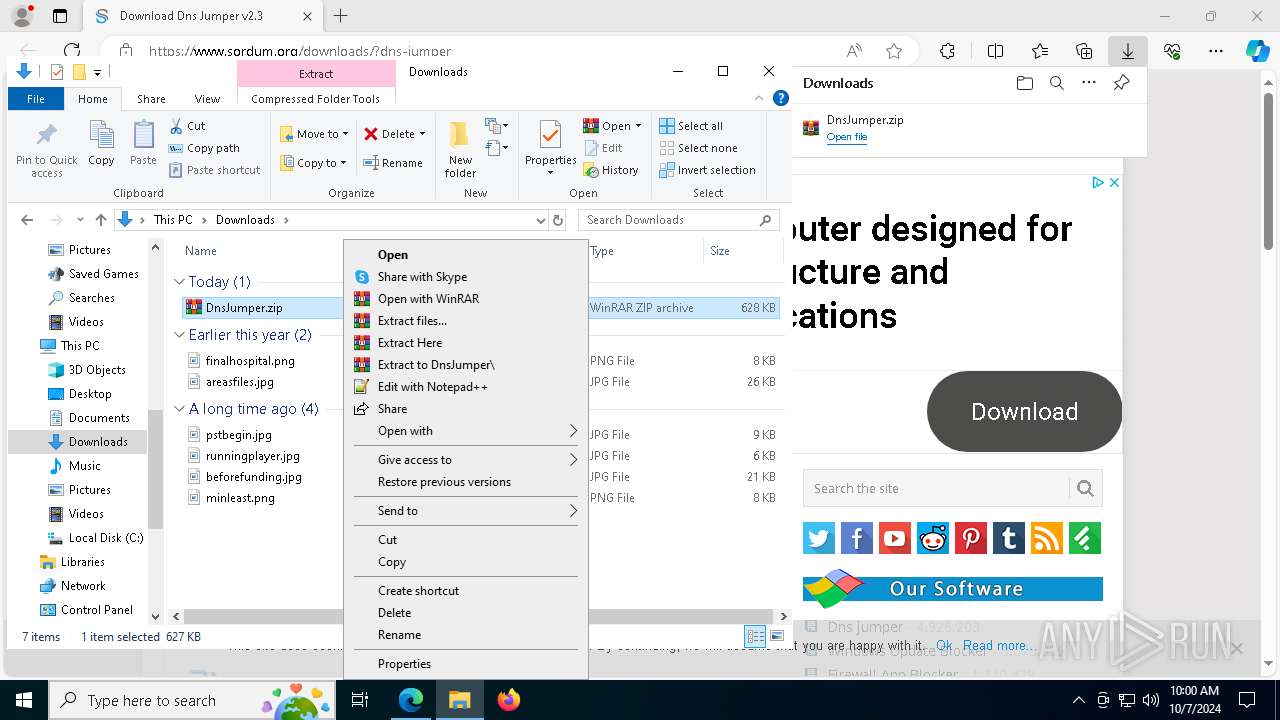Switch to details view layout

coord(755,636)
